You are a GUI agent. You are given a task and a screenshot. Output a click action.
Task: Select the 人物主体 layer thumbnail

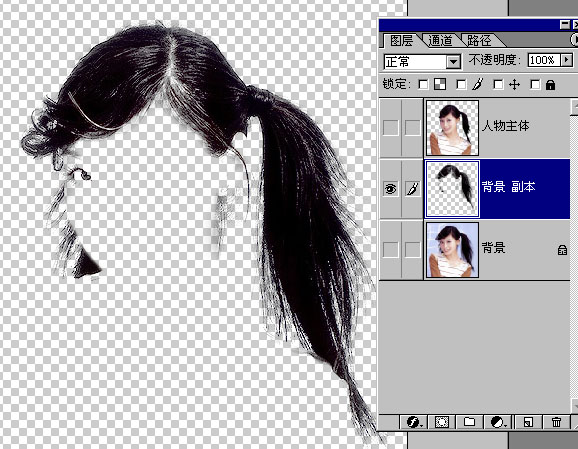point(452,128)
